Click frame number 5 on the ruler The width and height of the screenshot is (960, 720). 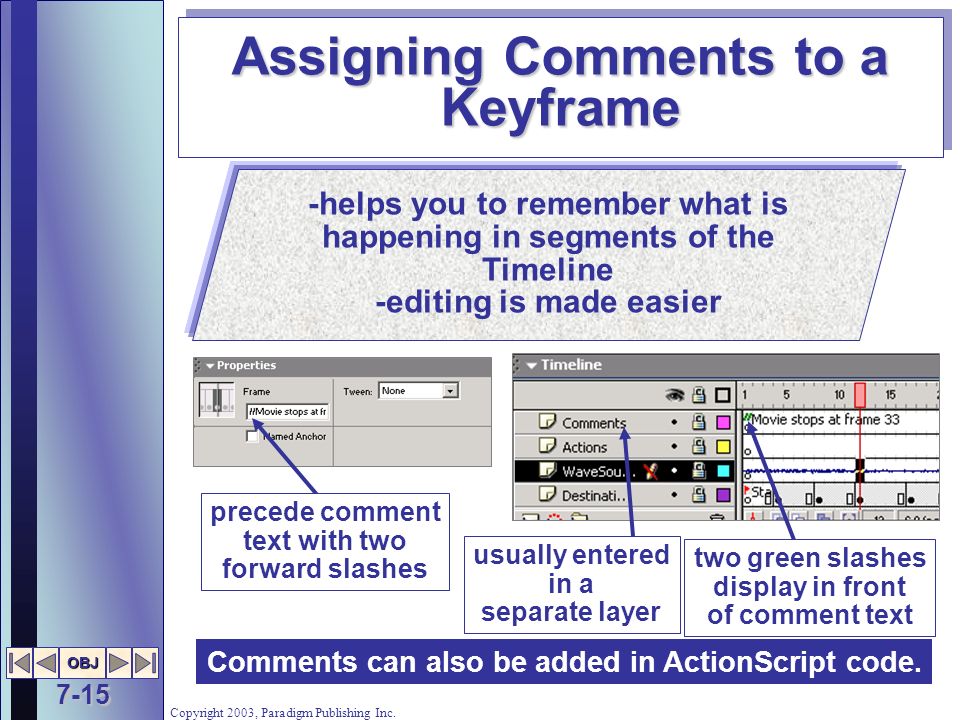point(786,395)
